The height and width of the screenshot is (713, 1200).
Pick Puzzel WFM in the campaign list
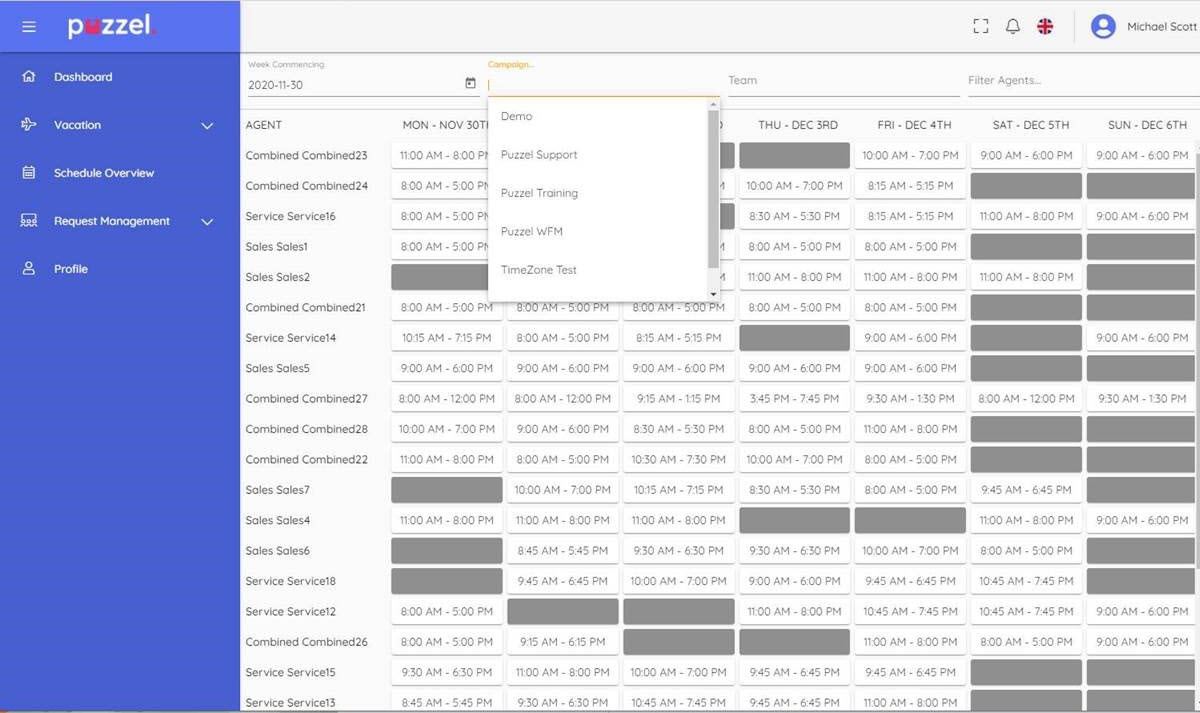click(532, 232)
